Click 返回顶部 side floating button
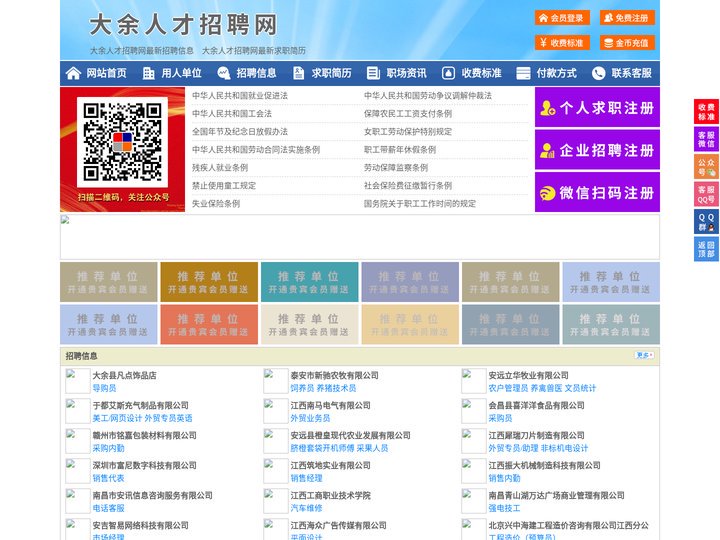Image resolution: width=720 pixels, height=540 pixels. [706, 249]
